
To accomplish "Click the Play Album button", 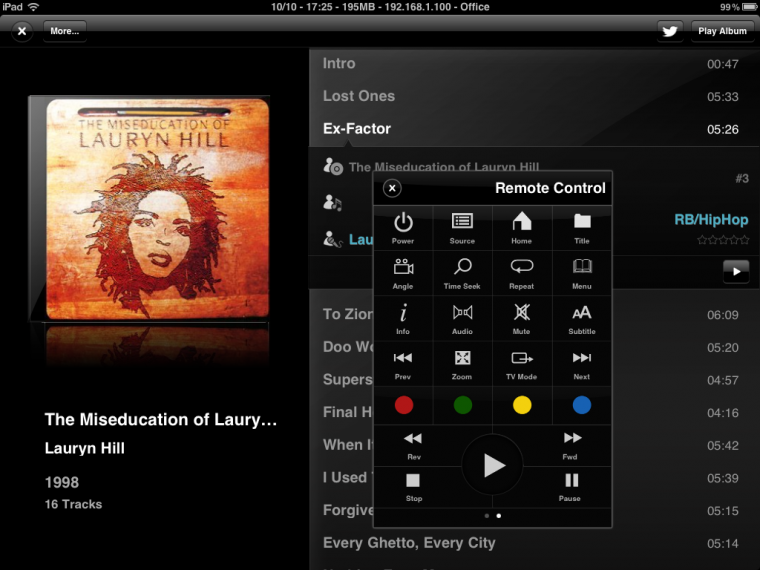I will point(722,31).
